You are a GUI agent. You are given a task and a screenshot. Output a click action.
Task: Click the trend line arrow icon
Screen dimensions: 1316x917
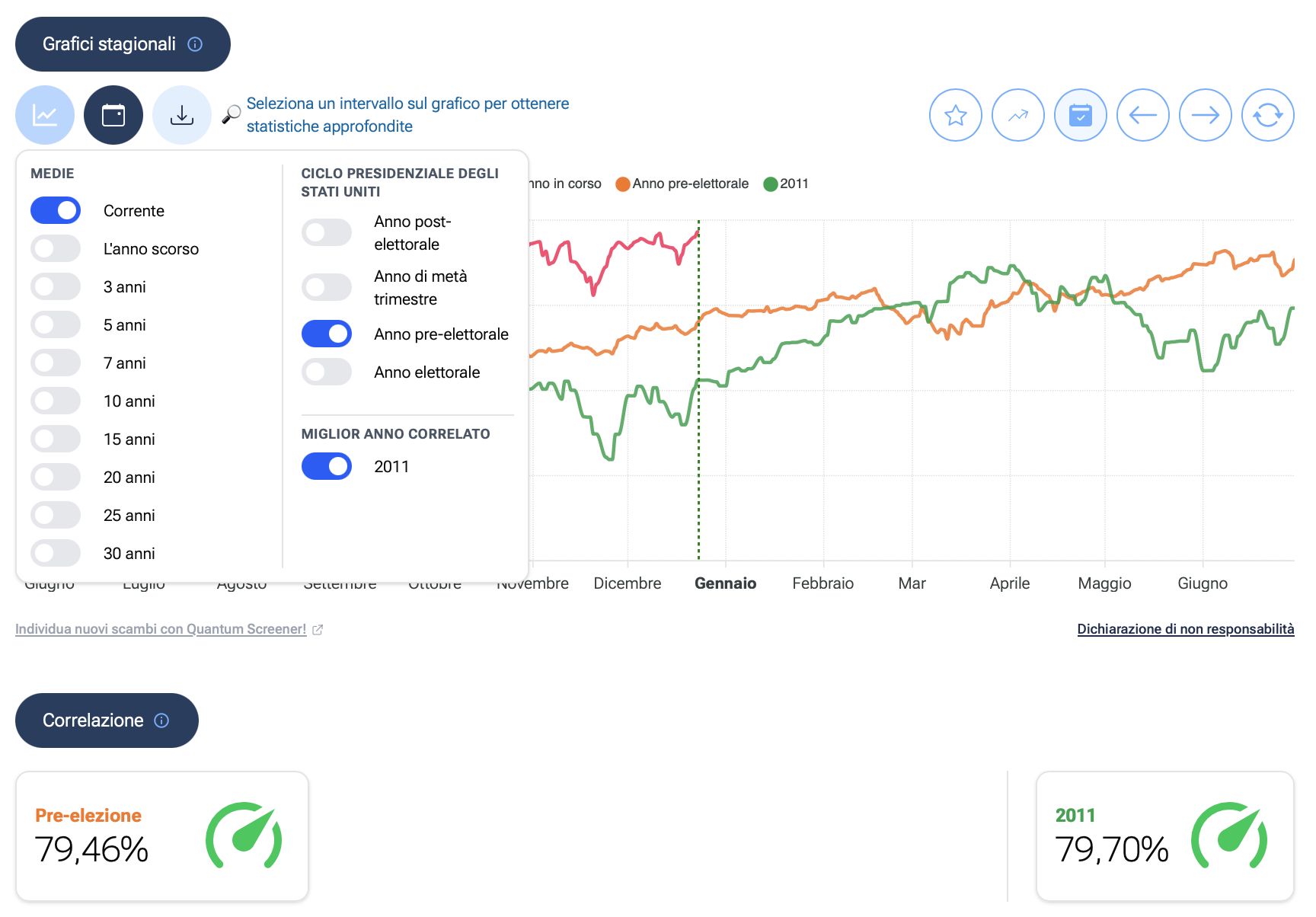(1017, 115)
